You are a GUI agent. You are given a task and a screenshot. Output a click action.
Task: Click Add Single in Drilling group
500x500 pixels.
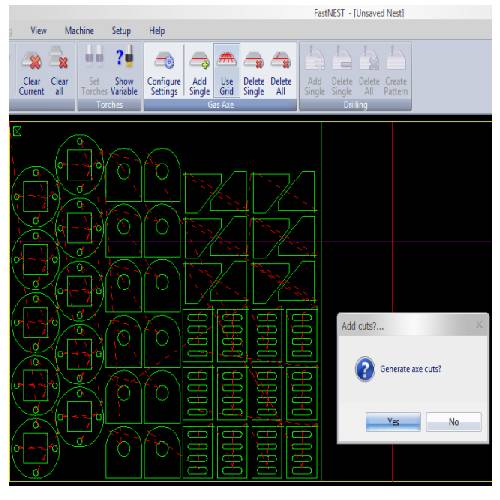point(314,71)
